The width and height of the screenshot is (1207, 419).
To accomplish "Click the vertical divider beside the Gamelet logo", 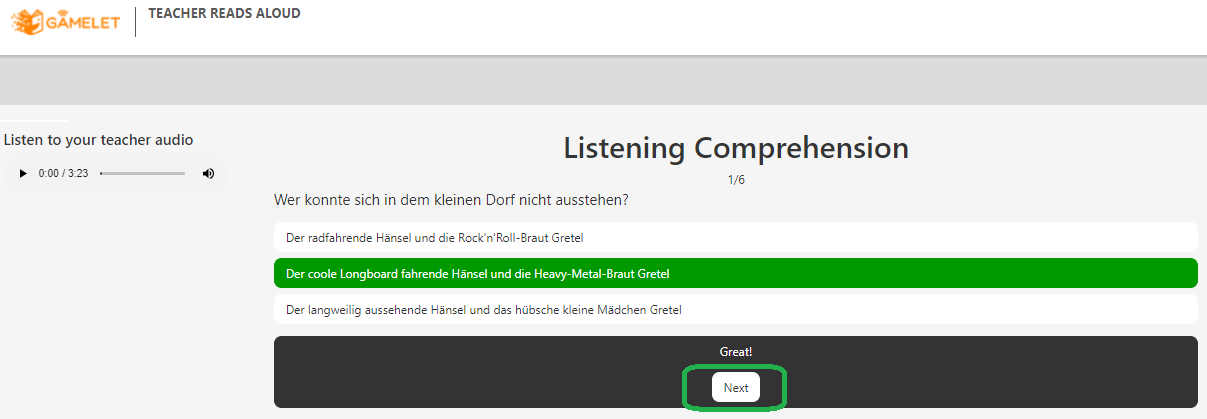I will 135,21.
